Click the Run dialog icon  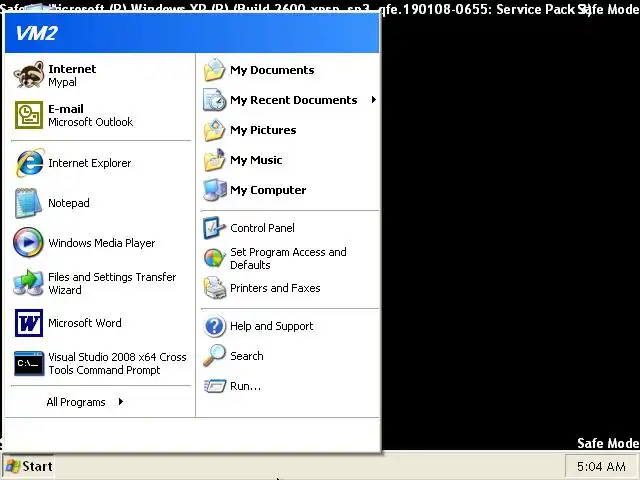tap(215, 386)
